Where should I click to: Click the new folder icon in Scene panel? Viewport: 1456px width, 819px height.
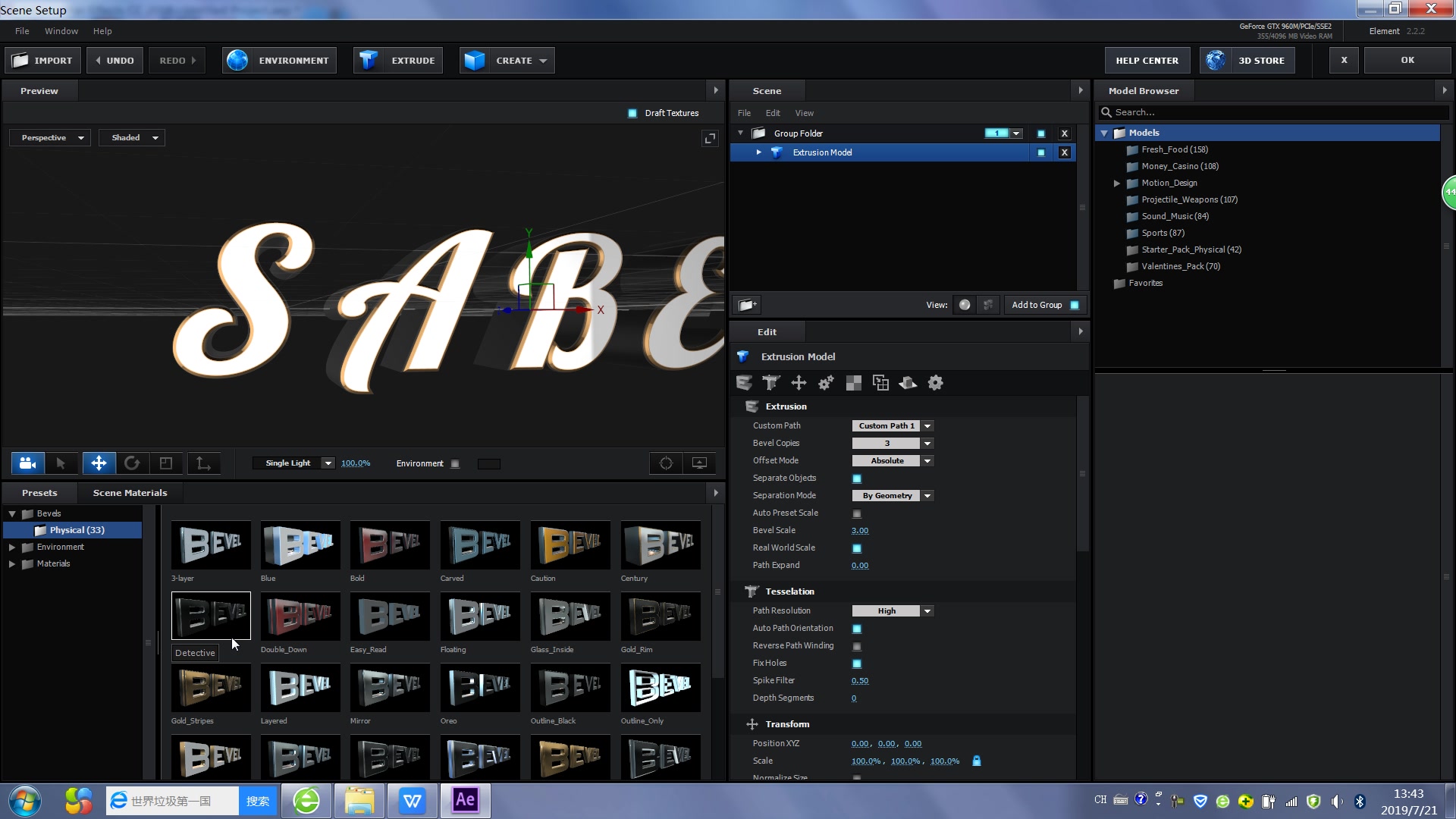click(747, 305)
